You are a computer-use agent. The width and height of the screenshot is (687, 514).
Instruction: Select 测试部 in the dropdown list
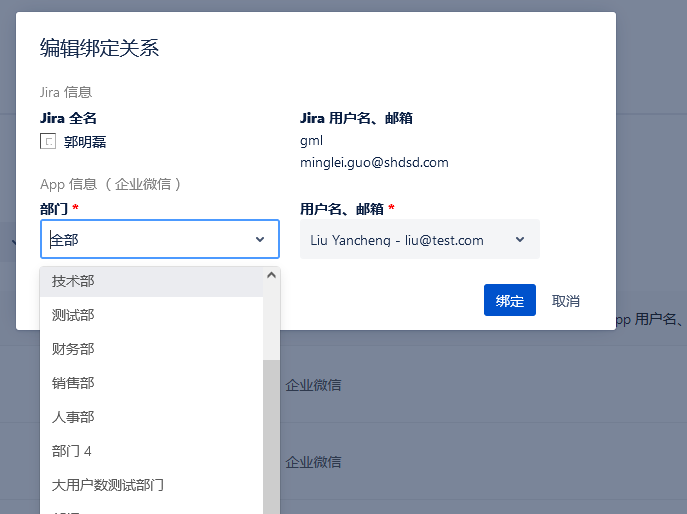pos(73,315)
